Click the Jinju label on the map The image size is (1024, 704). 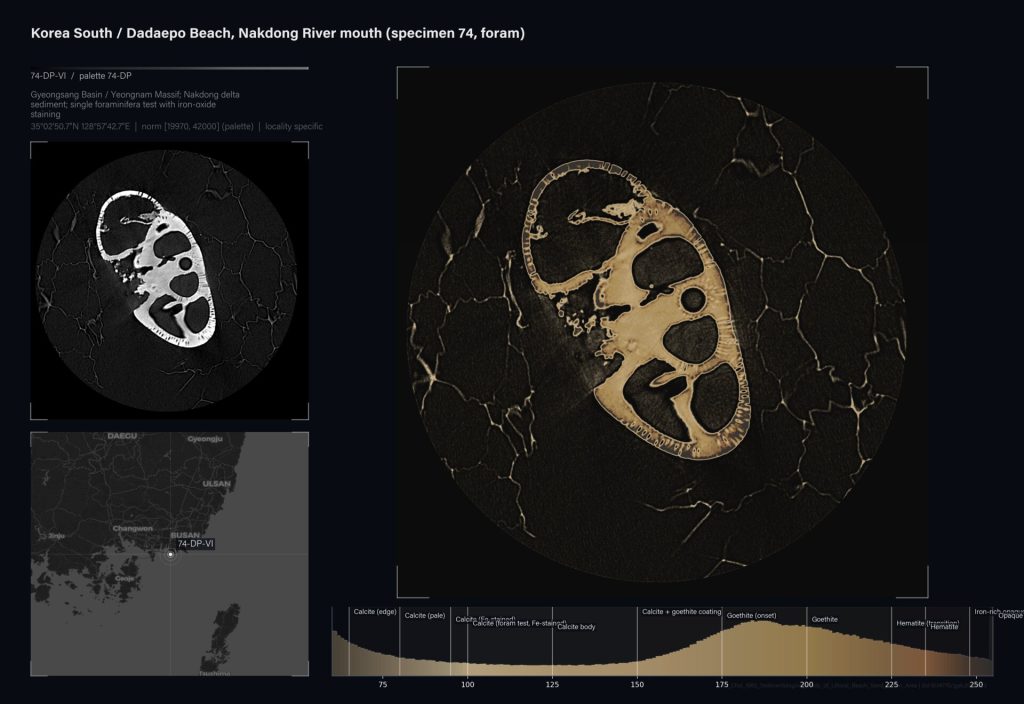click(57, 536)
